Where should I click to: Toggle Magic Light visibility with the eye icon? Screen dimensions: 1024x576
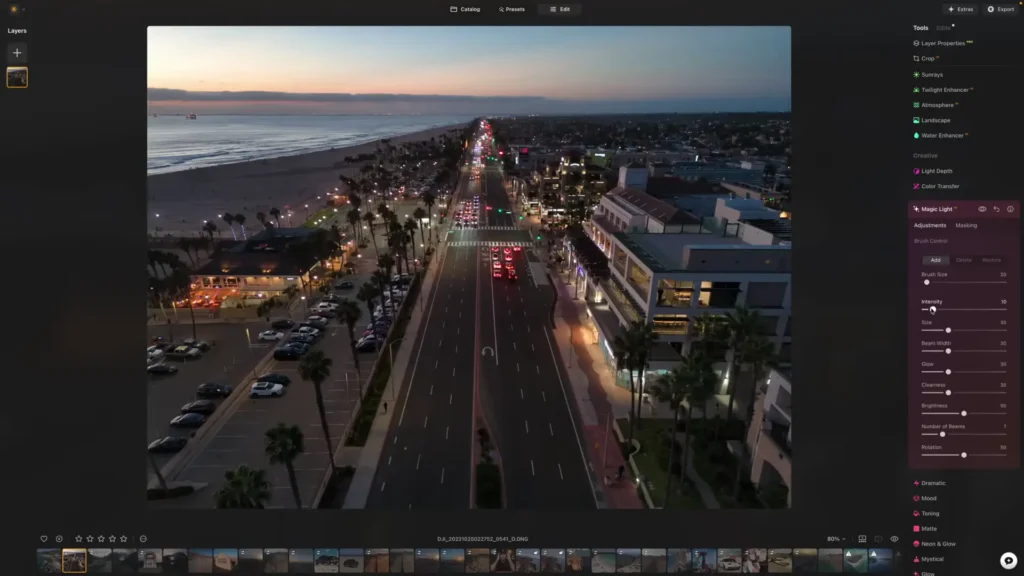point(983,209)
